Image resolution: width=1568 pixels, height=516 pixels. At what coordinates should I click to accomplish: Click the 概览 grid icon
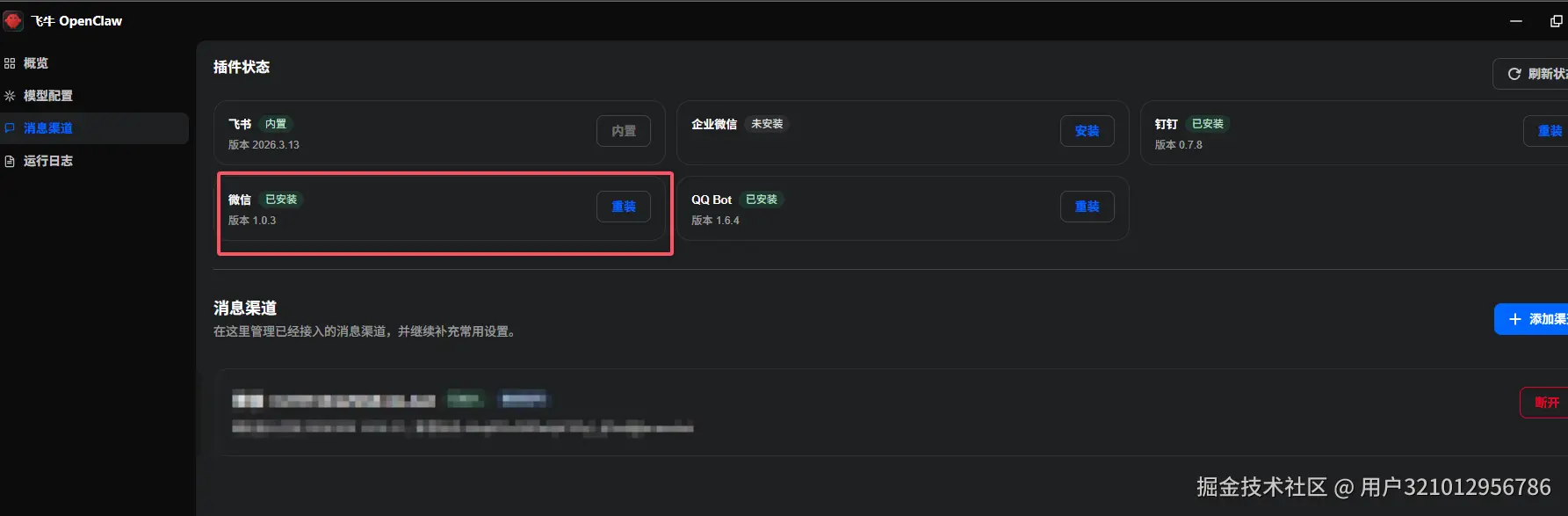tap(10, 63)
